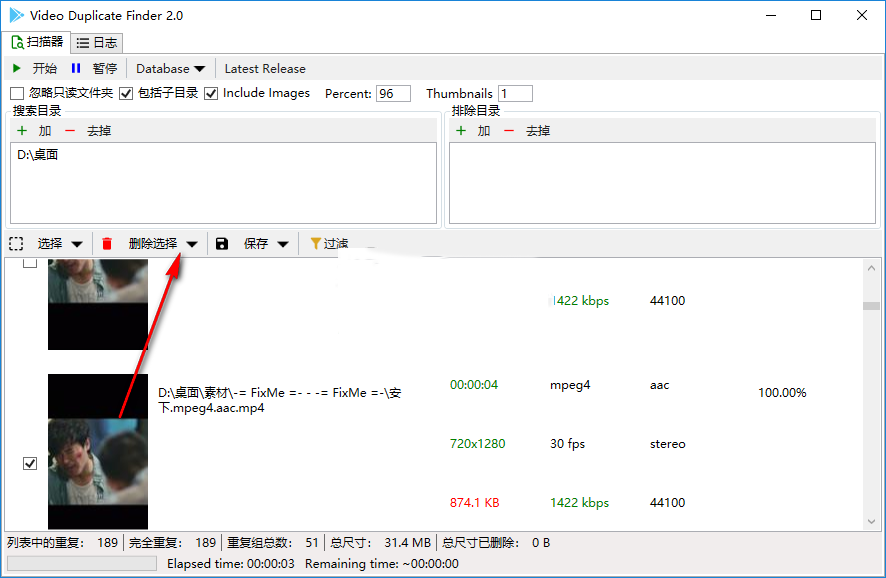Toggle the 忽略只读文件夹 checkbox
Viewport: 886px width, 578px height.
click(17, 93)
